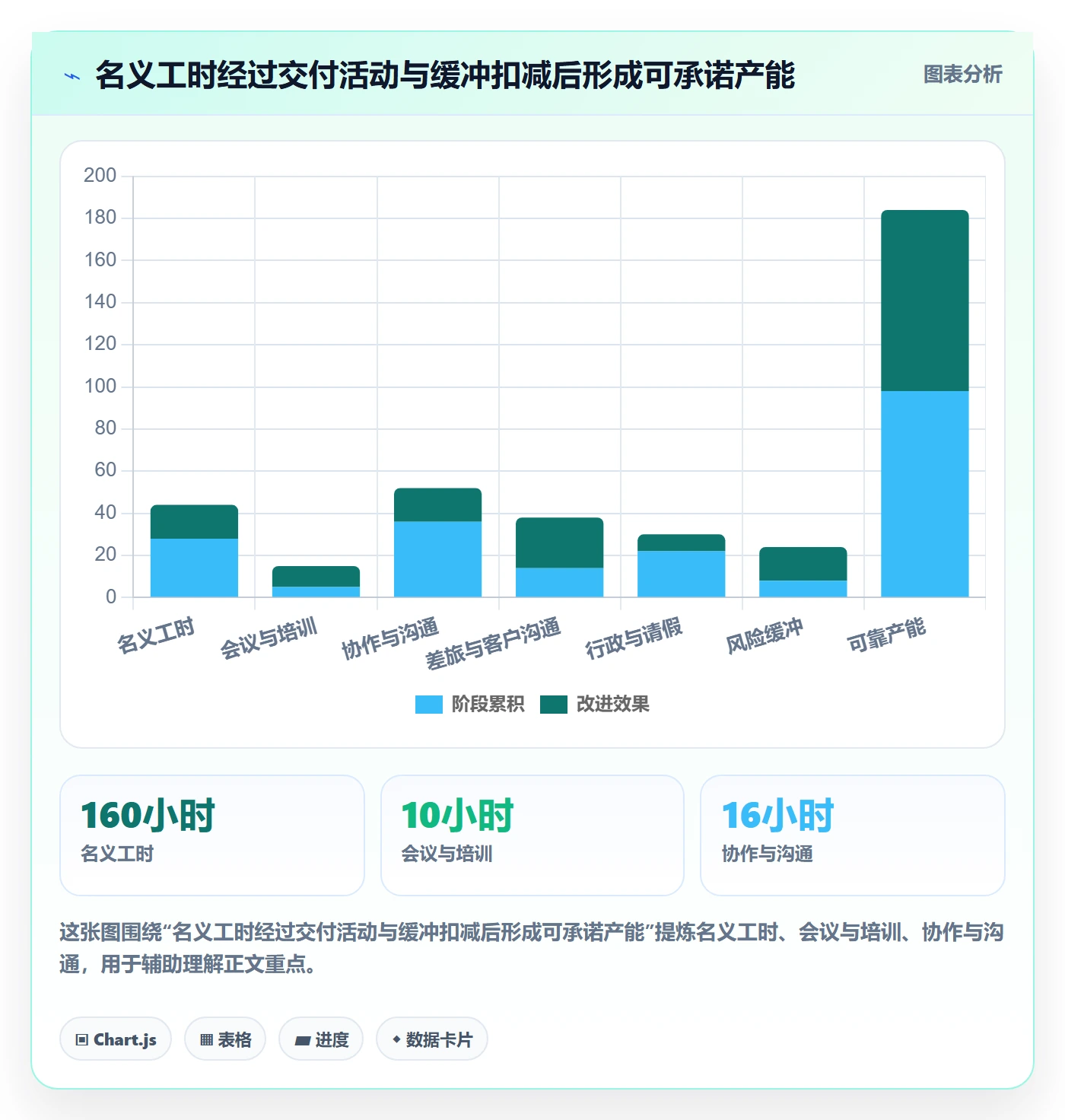
Task: Click the bar icon in the 进度 chip
Action: coord(303,1040)
